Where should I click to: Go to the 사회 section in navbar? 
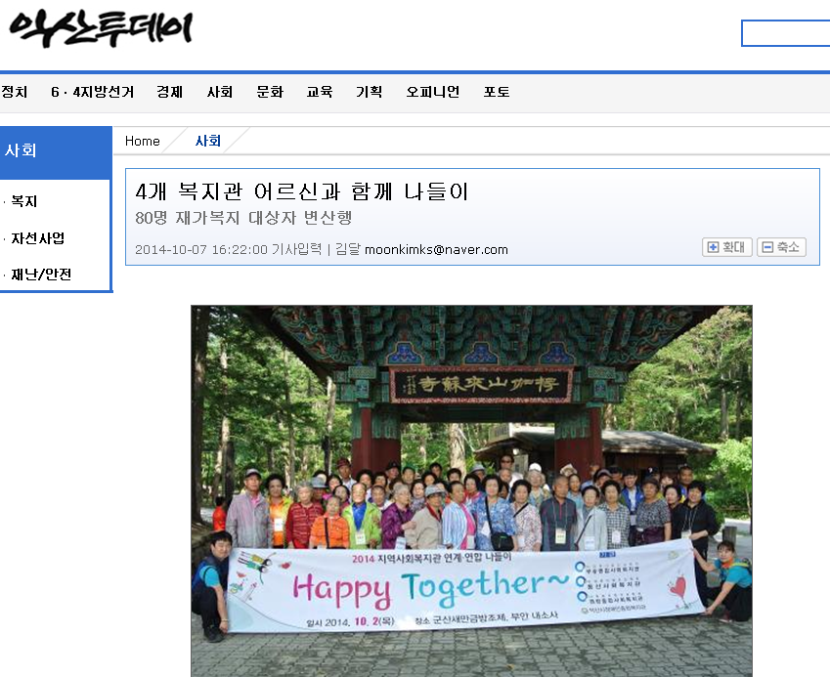coord(220,92)
